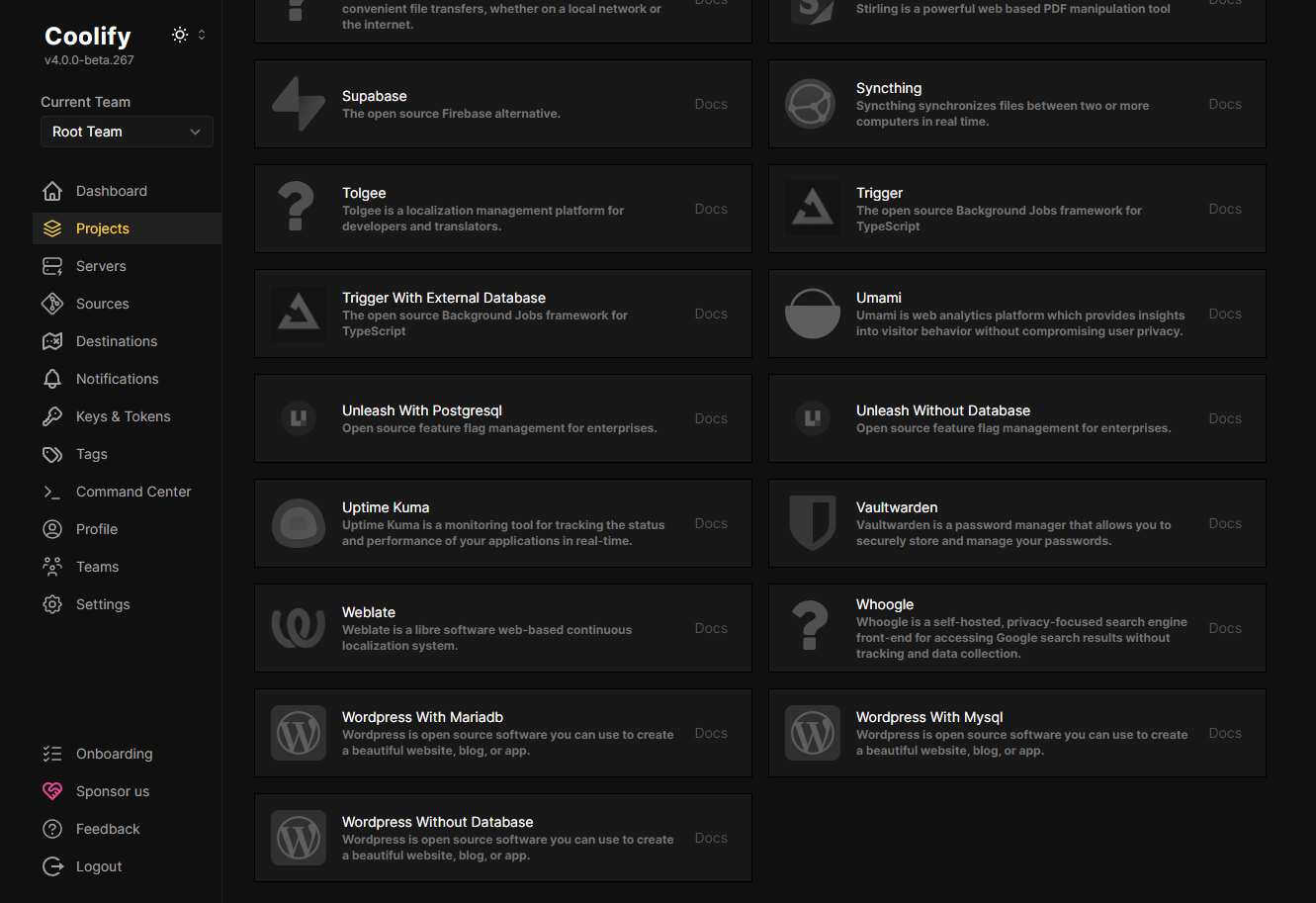Click the Trigger service logo icon
1316x903 pixels.
point(812,209)
